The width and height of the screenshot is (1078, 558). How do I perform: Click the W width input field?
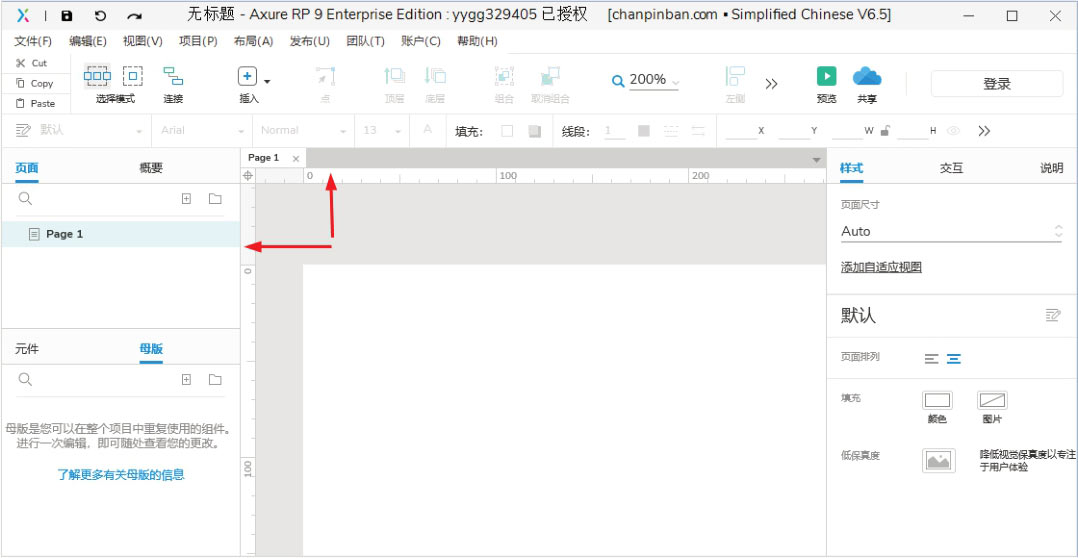[847, 131]
